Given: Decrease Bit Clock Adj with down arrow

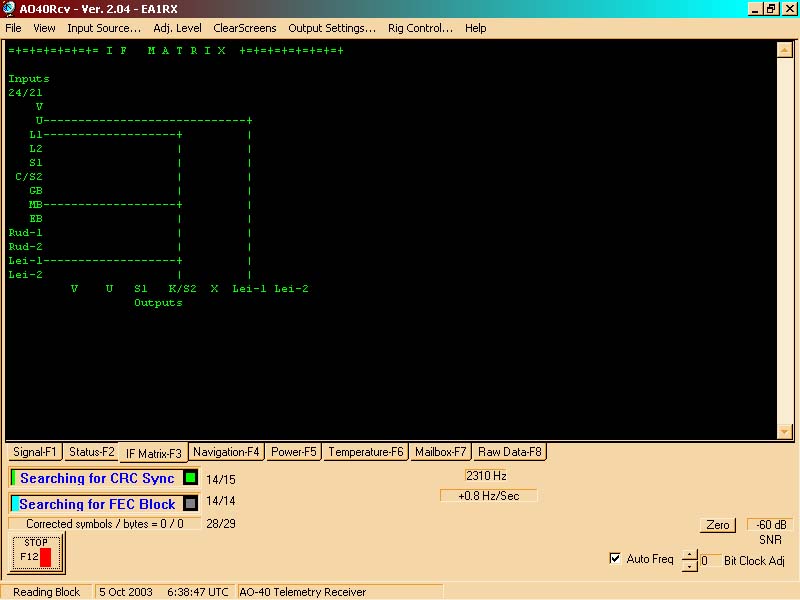Looking at the screenshot, I should (x=689, y=566).
